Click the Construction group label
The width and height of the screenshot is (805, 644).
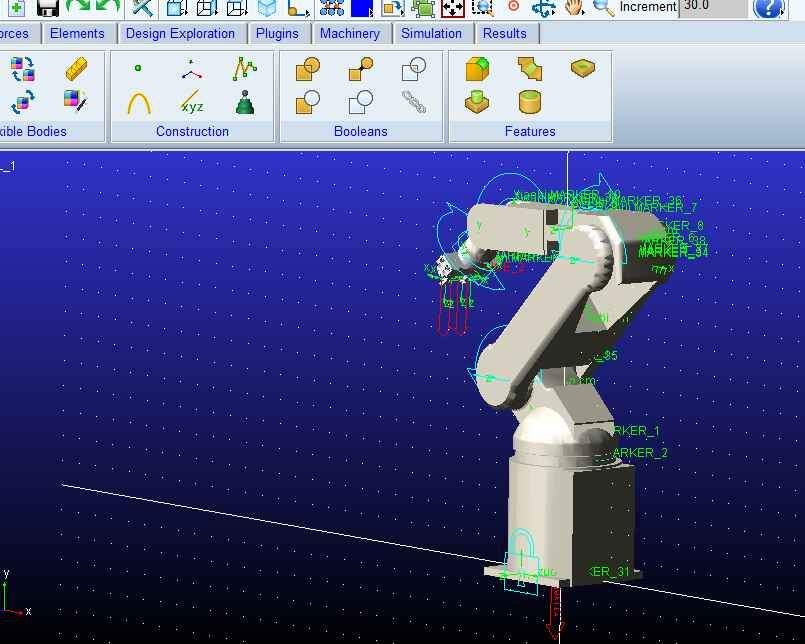193,131
